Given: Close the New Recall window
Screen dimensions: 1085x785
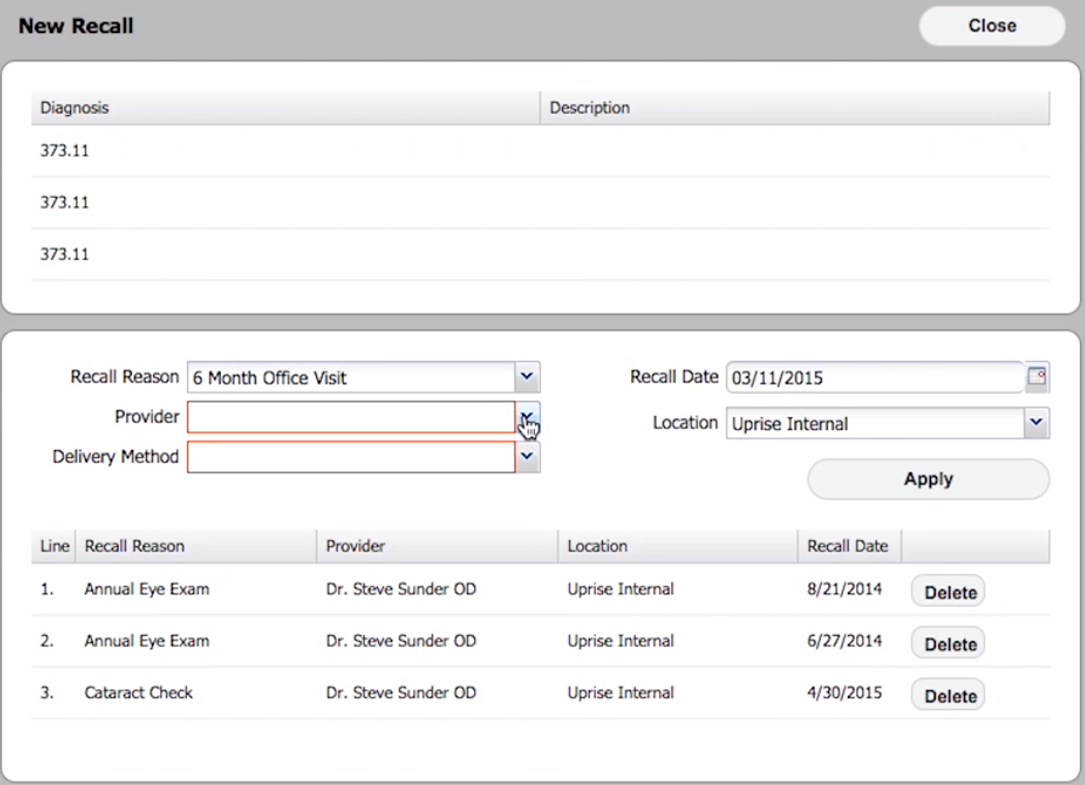Looking at the screenshot, I should click(x=990, y=25).
